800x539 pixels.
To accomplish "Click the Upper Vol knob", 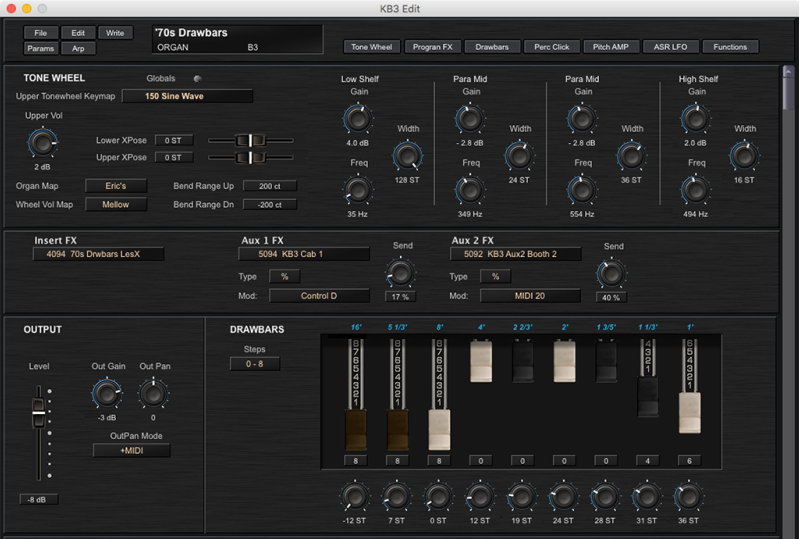I will pyautogui.click(x=42, y=143).
